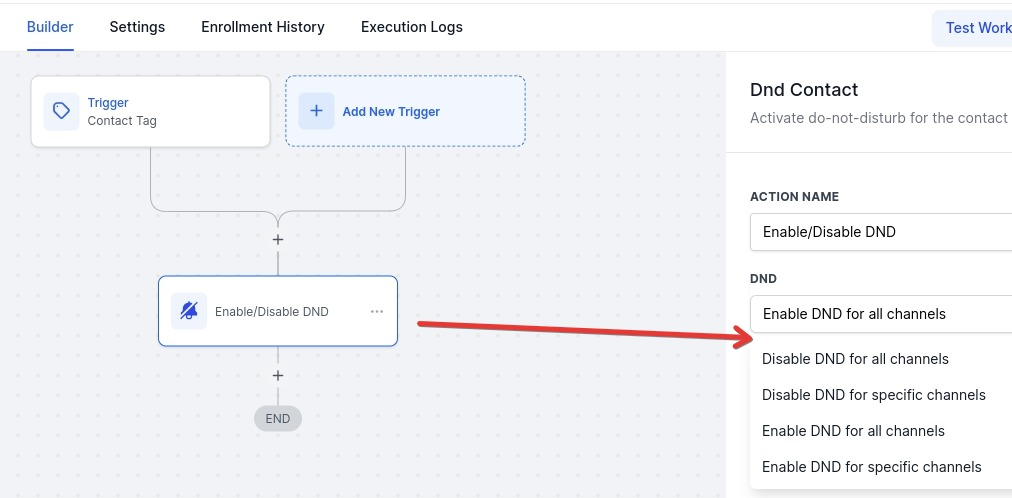The image size is (1012, 498).
Task: Add a step below Enable/Disable DND node
Action: click(278, 376)
